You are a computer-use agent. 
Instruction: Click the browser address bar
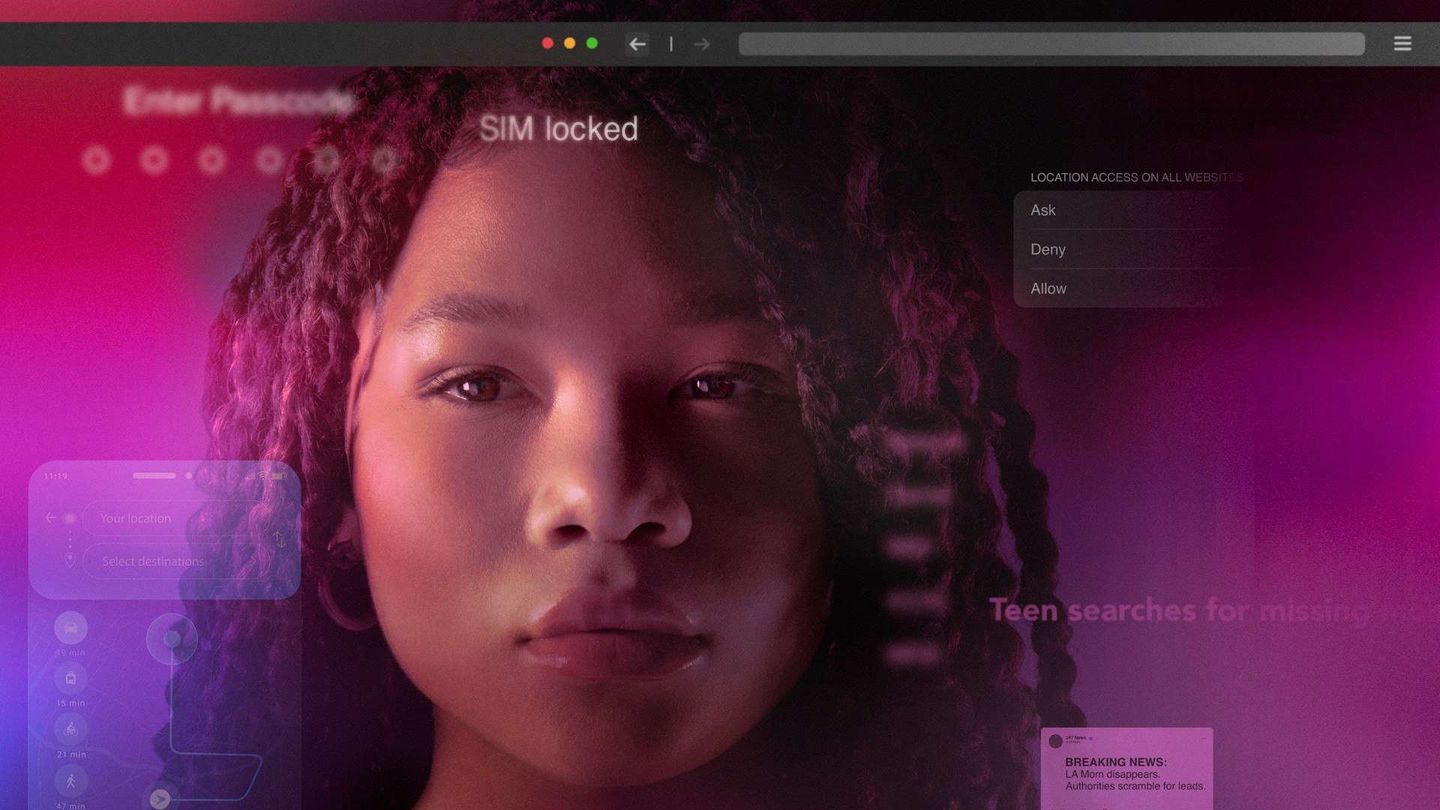(1051, 43)
